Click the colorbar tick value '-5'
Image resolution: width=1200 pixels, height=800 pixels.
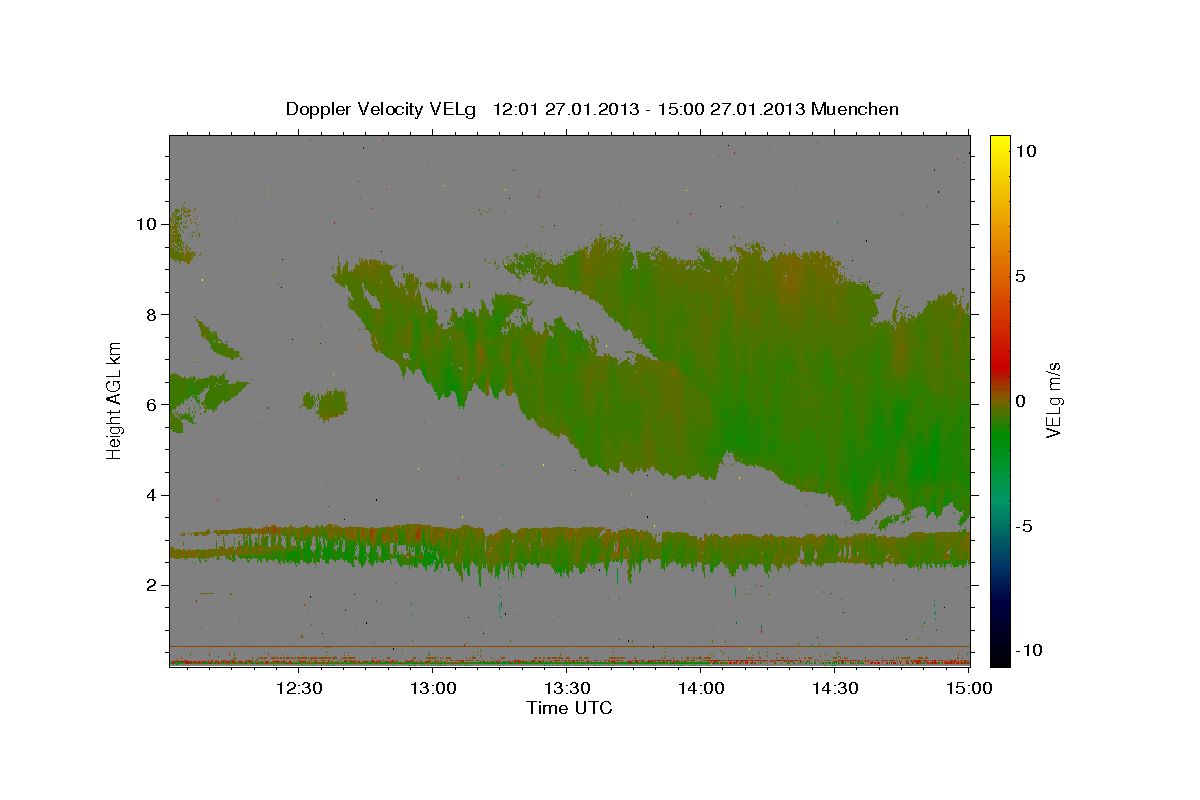click(x=1023, y=526)
